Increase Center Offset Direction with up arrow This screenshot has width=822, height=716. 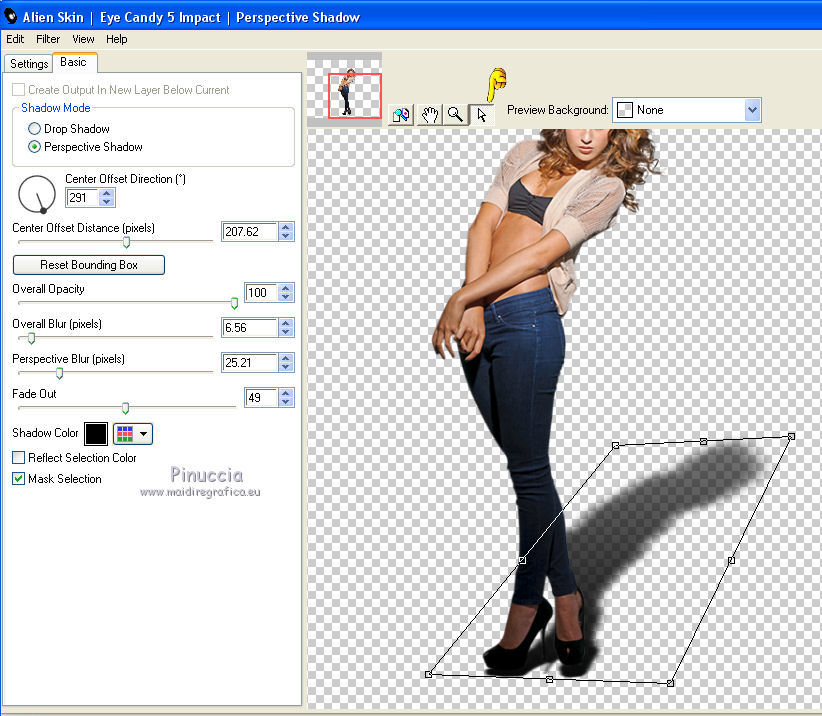(107, 193)
